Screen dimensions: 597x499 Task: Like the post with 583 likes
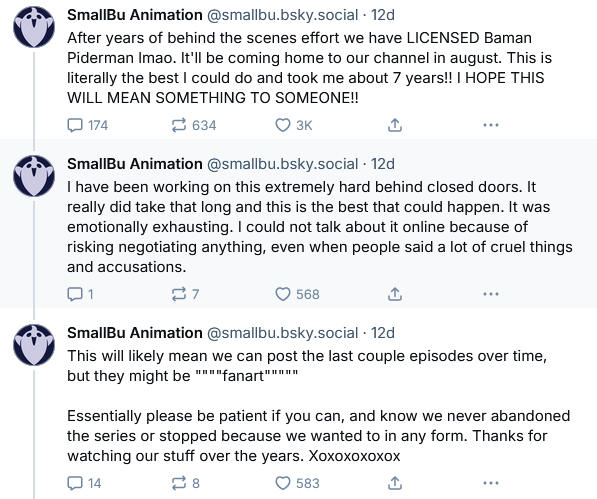pos(297,483)
